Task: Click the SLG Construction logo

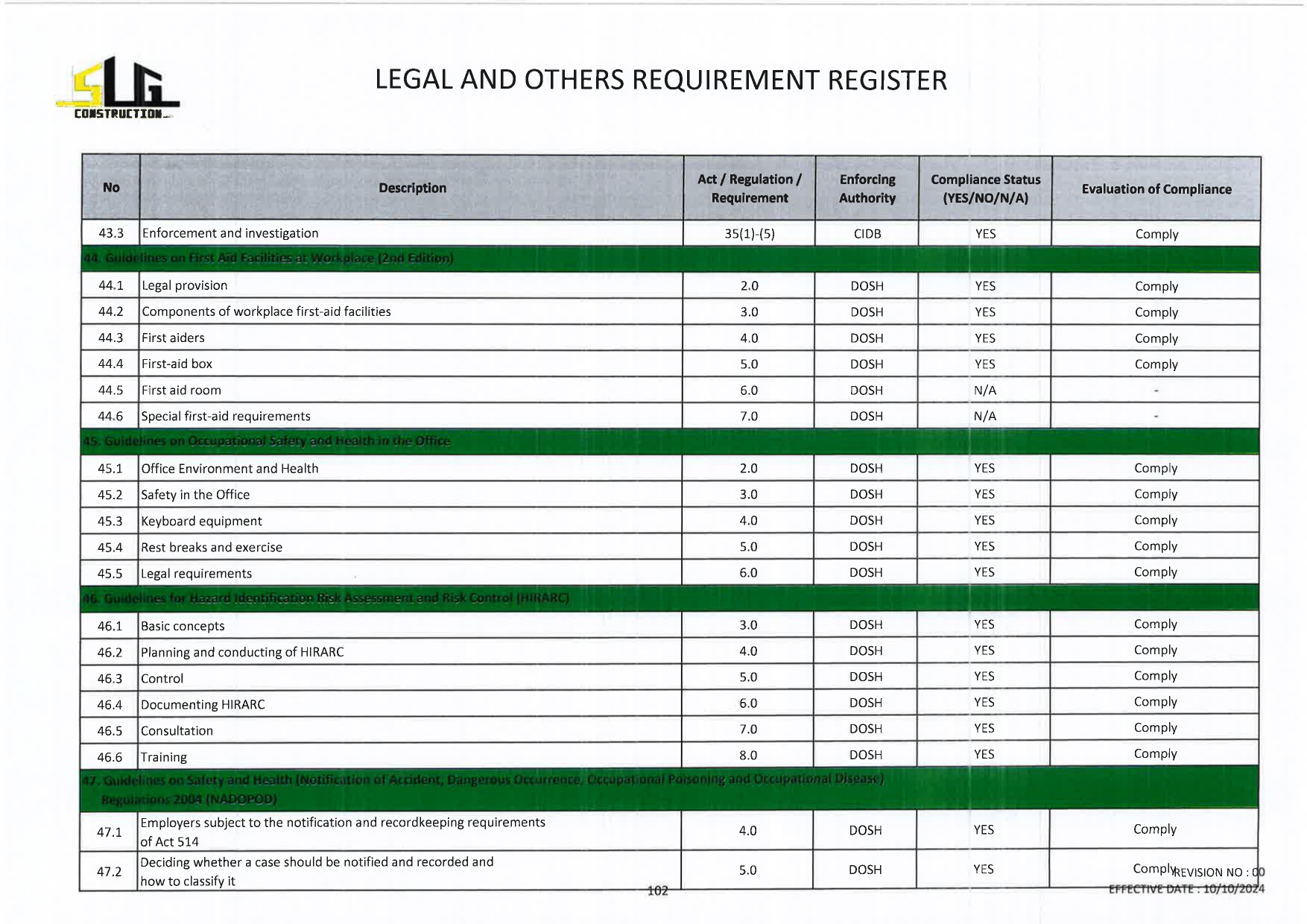Action: (118, 89)
